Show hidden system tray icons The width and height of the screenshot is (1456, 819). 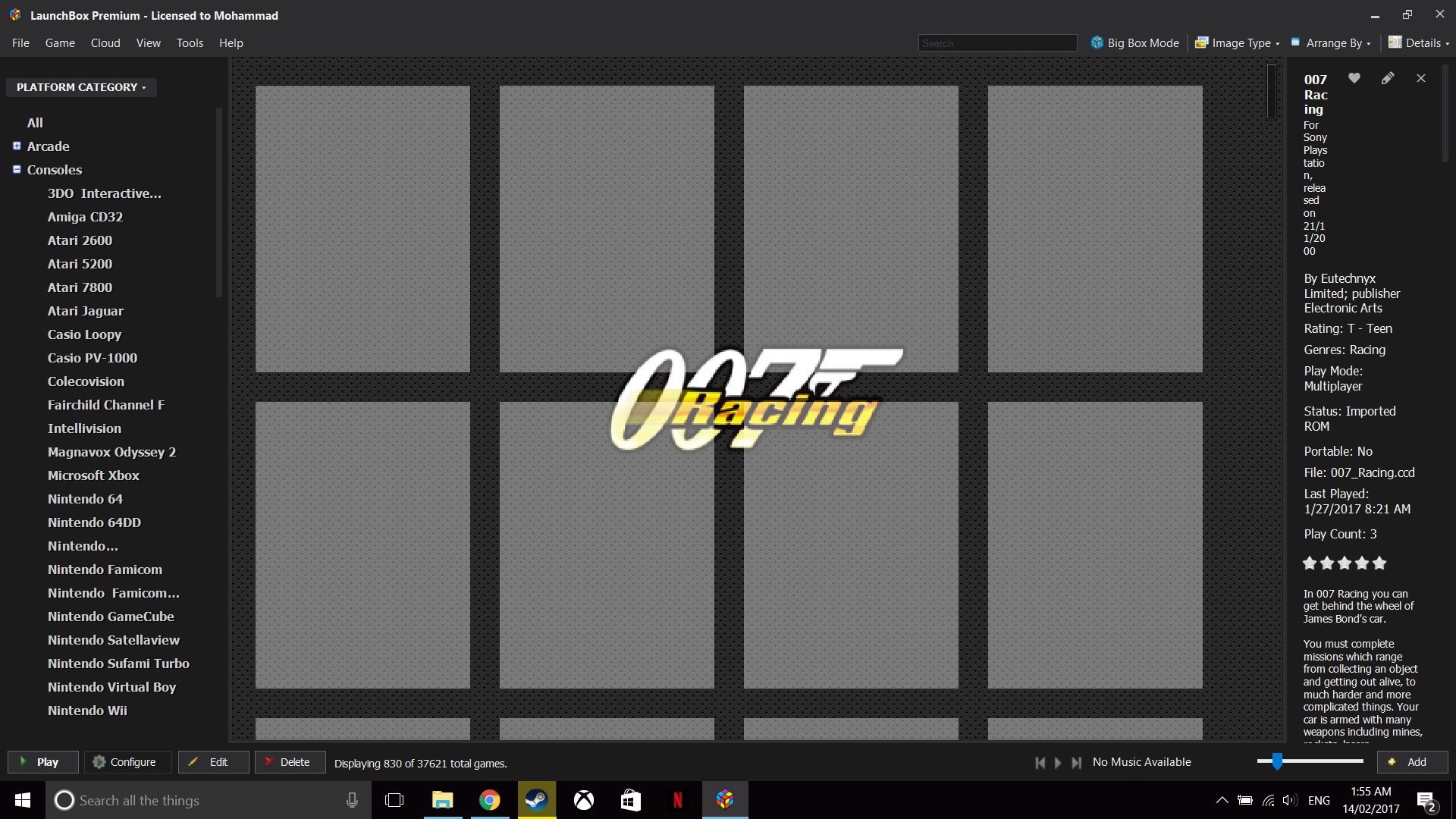pyautogui.click(x=1222, y=800)
